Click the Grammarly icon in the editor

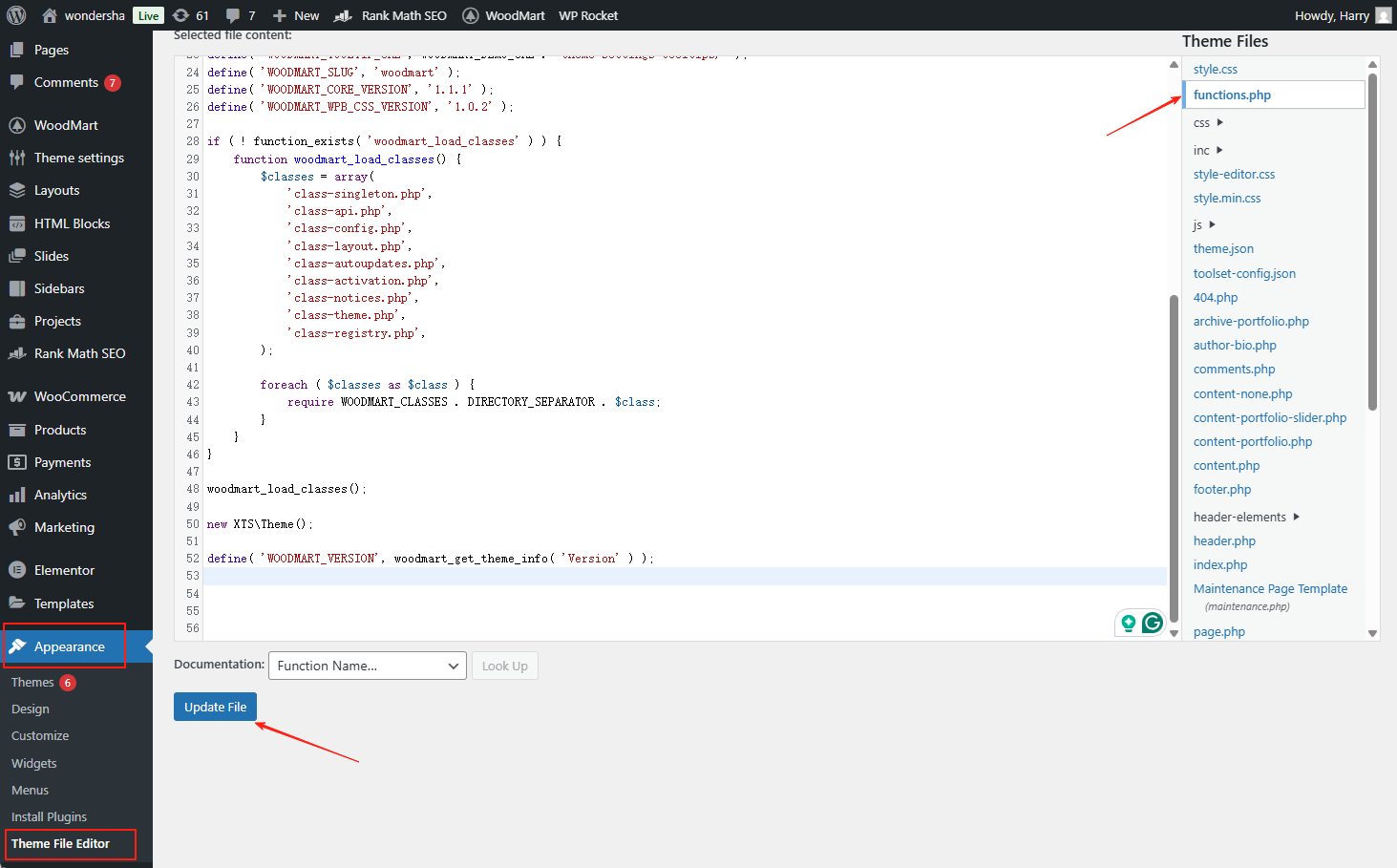pos(1153,623)
